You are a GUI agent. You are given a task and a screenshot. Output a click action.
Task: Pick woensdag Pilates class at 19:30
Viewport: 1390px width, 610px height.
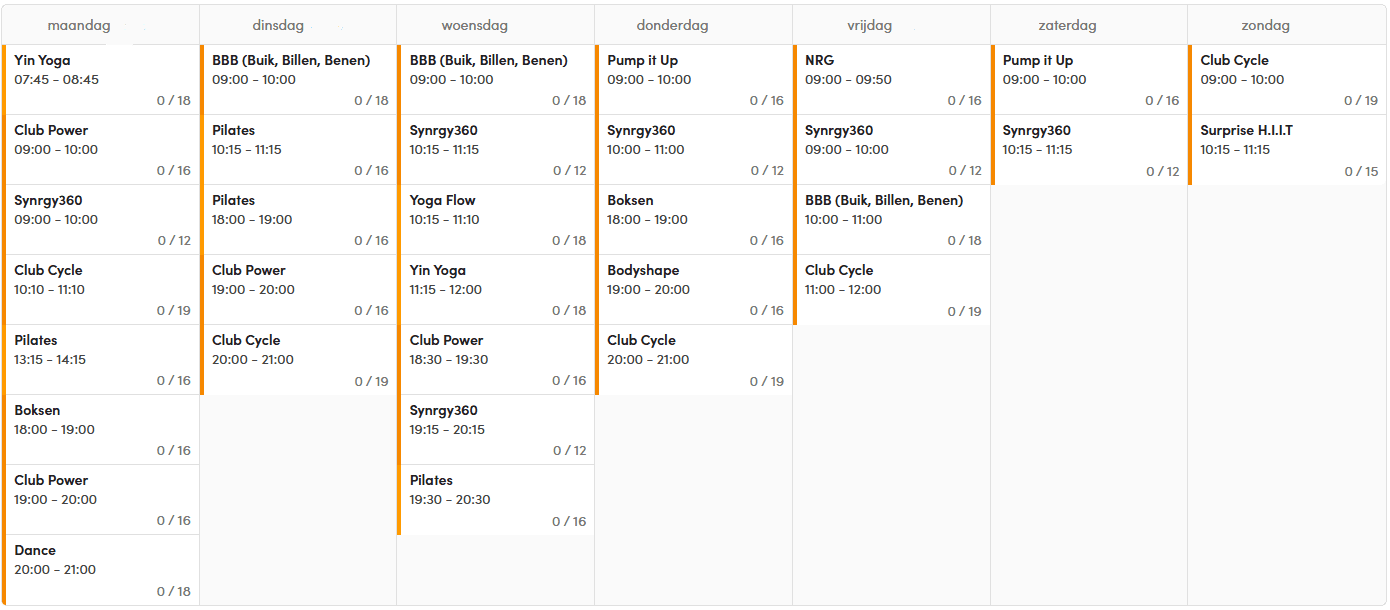[497, 499]
